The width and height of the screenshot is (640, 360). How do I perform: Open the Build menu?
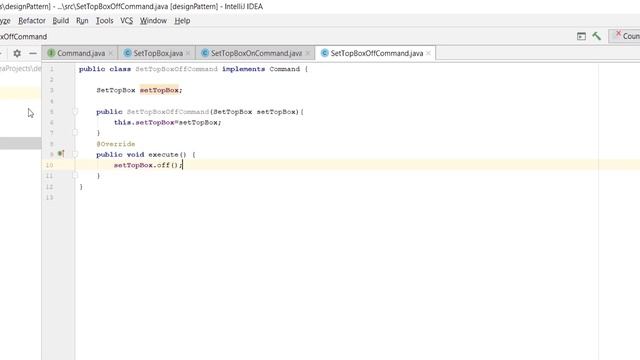pyautogui.click(x=60, y=20)
